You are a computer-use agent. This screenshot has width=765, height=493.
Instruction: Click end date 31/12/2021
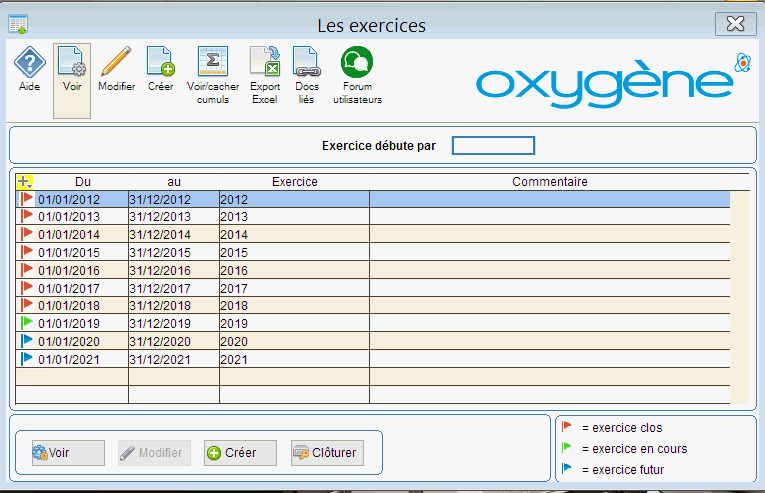(x=160, y=360)
